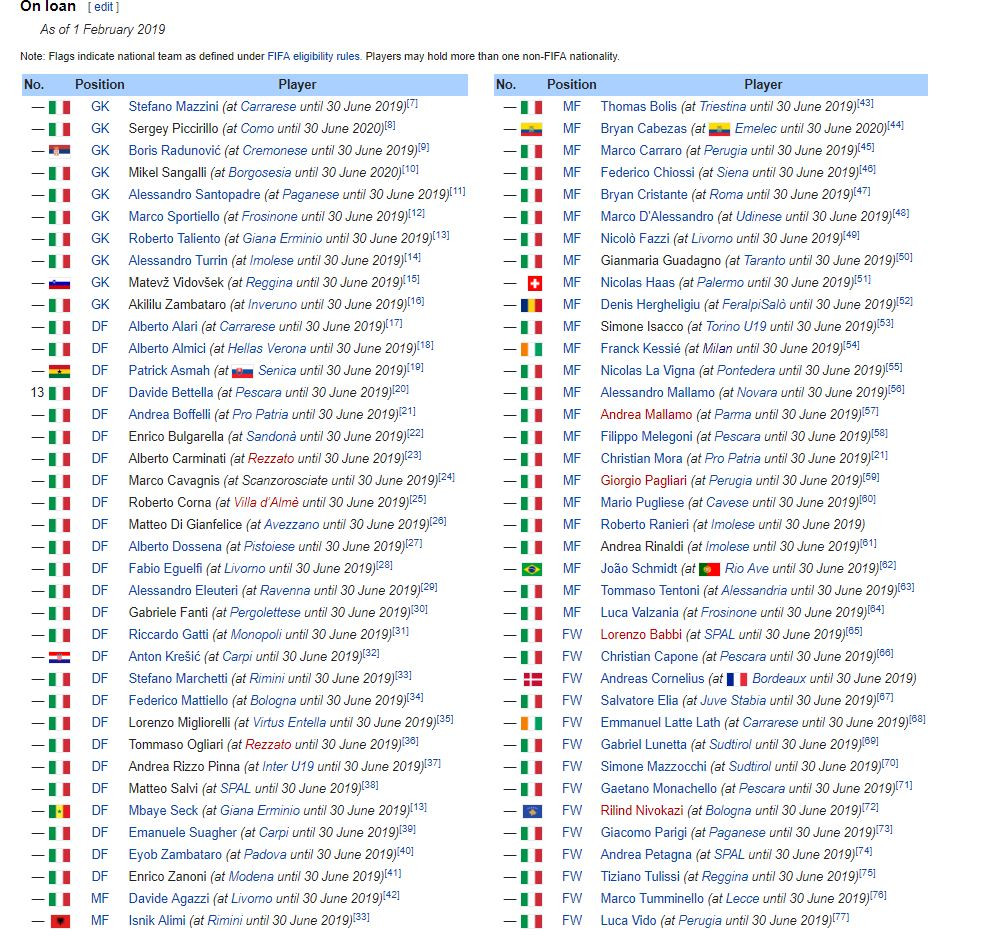This screenshot has height=937, width=1004.
Task: Click the Ghana flag in Patrick Asmah's row
Action: [60, 371]
